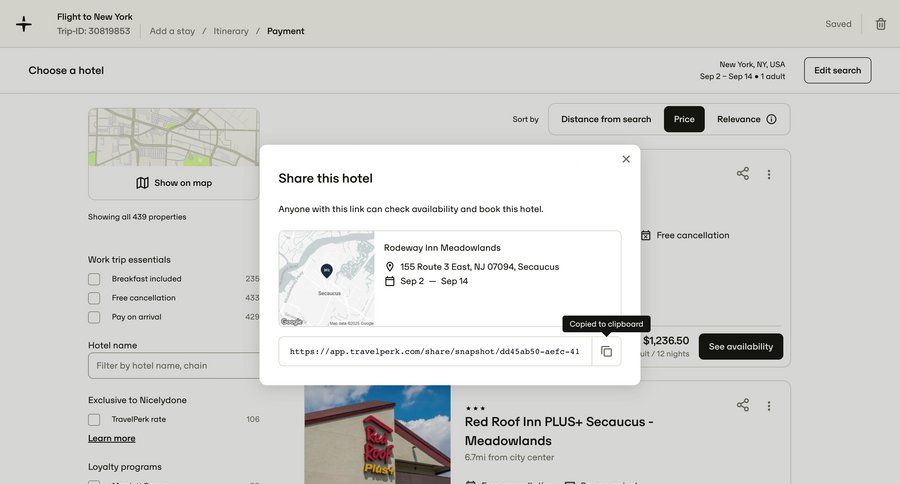This screenshot has width=900, height=484.
Task: Close the Share this hotel dialog
Action: point(626,159)
